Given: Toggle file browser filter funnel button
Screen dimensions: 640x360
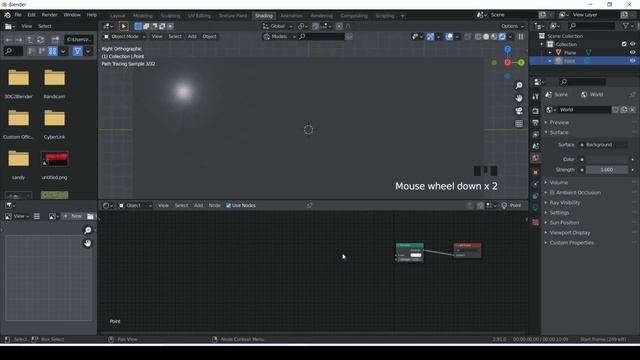Looking at the screenshot, I should 77,51.
